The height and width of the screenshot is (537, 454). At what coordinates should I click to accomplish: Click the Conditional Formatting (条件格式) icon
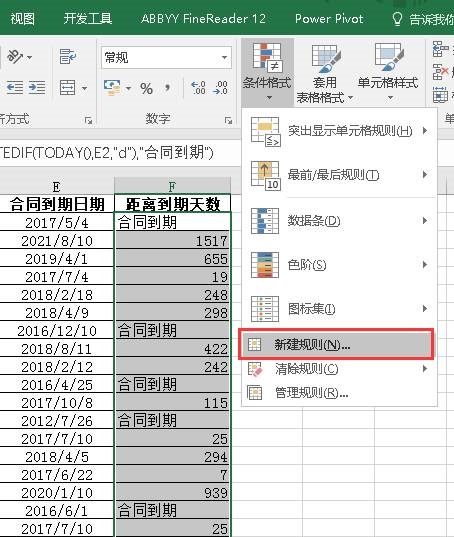tap(267, 57)
